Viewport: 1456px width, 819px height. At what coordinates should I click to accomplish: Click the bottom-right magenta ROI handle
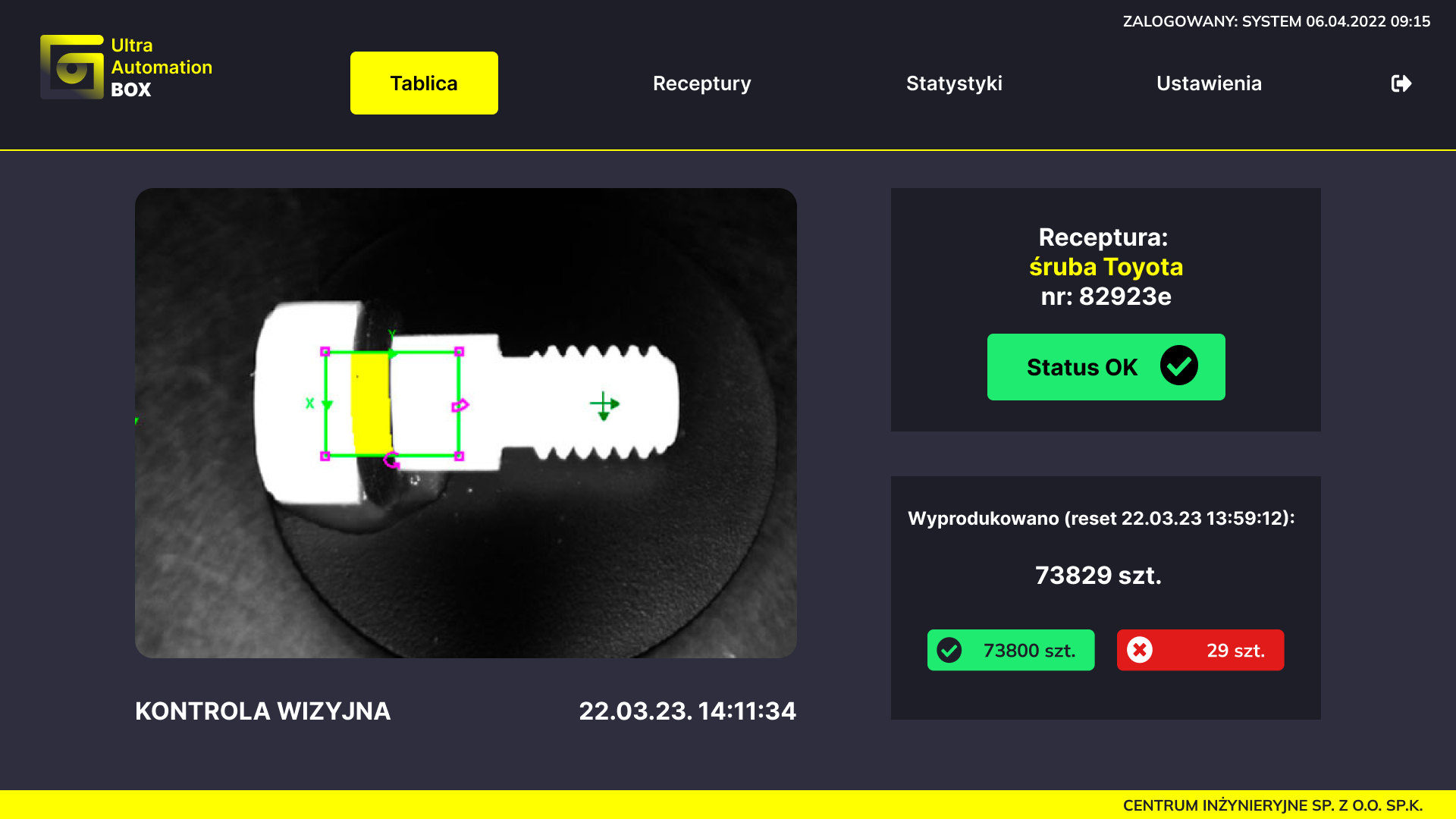pyautogui.click(x=459, y=456)
